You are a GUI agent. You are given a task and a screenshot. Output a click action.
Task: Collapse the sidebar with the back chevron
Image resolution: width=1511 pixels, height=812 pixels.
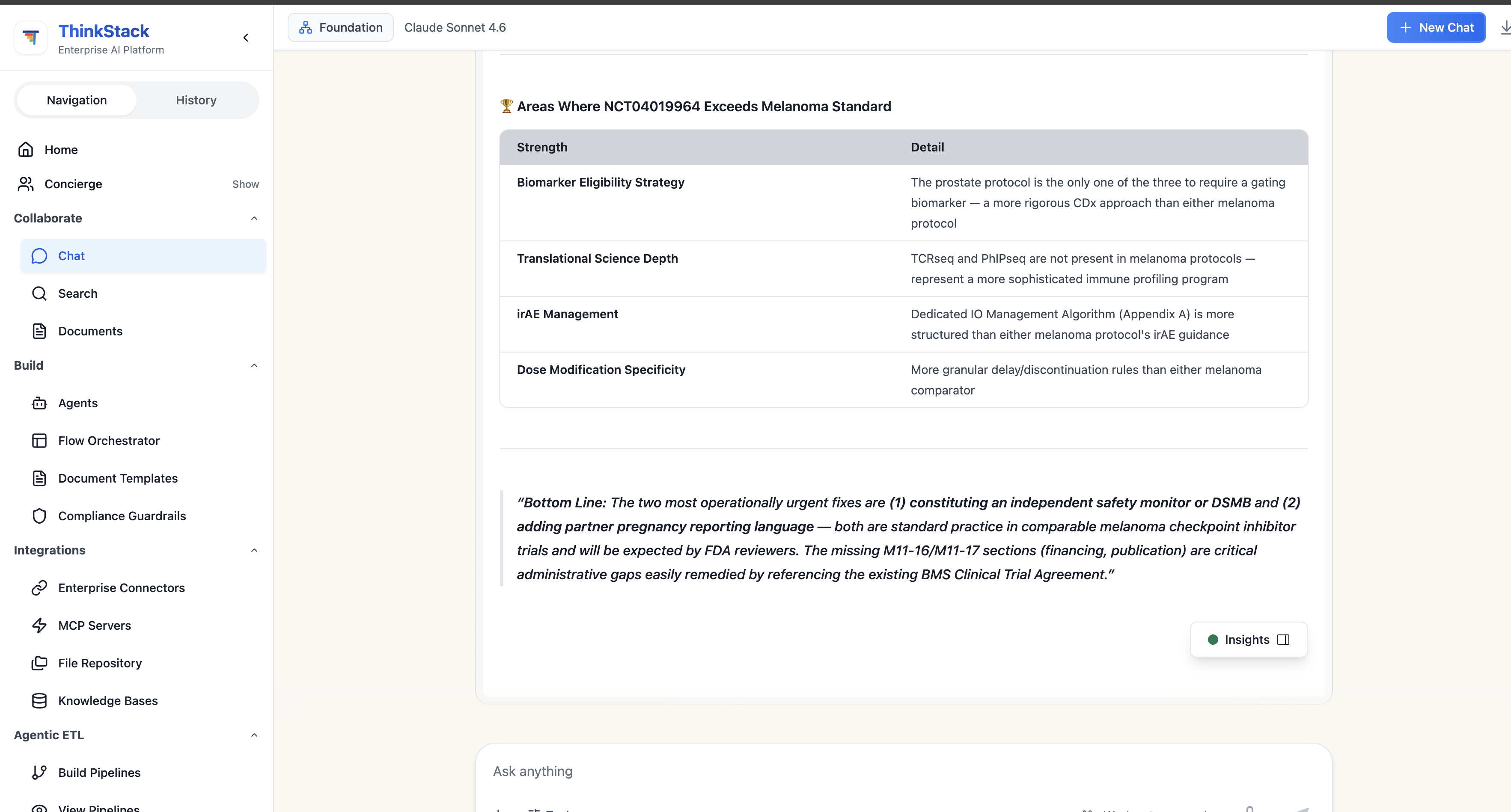(x=246, y=38)
